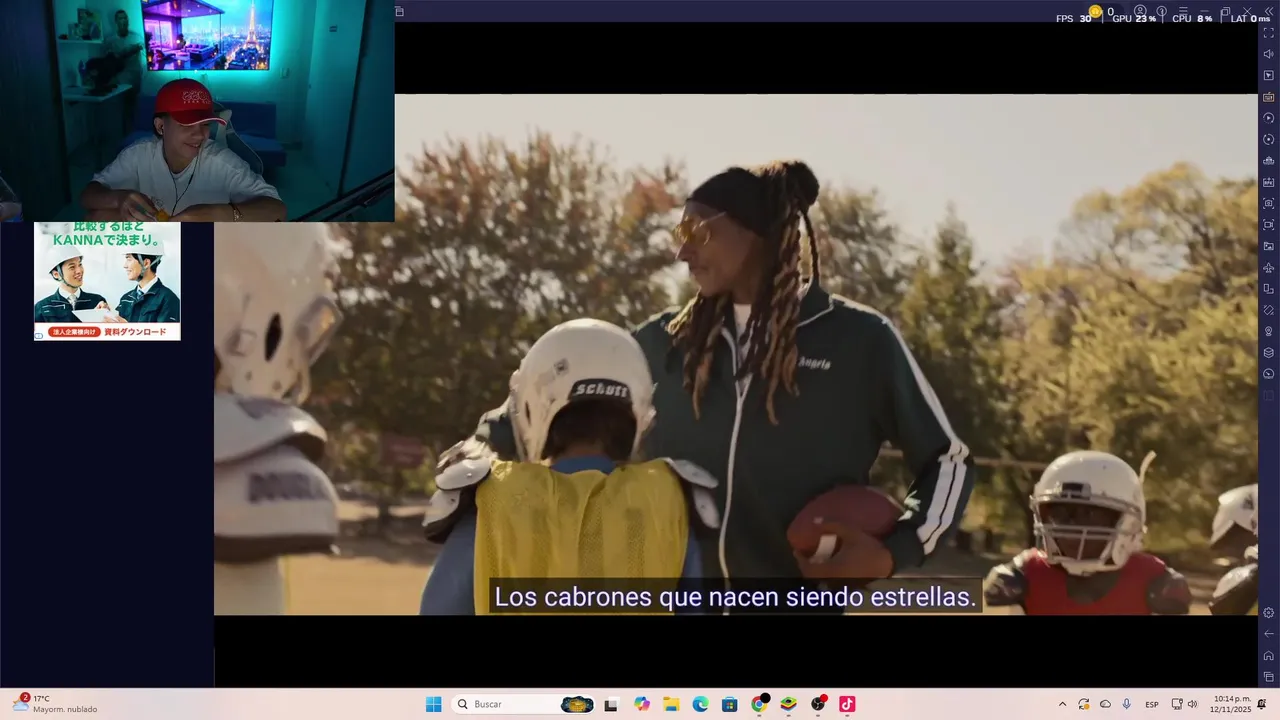Open File Explorer from the taskbar

point(671,704)
